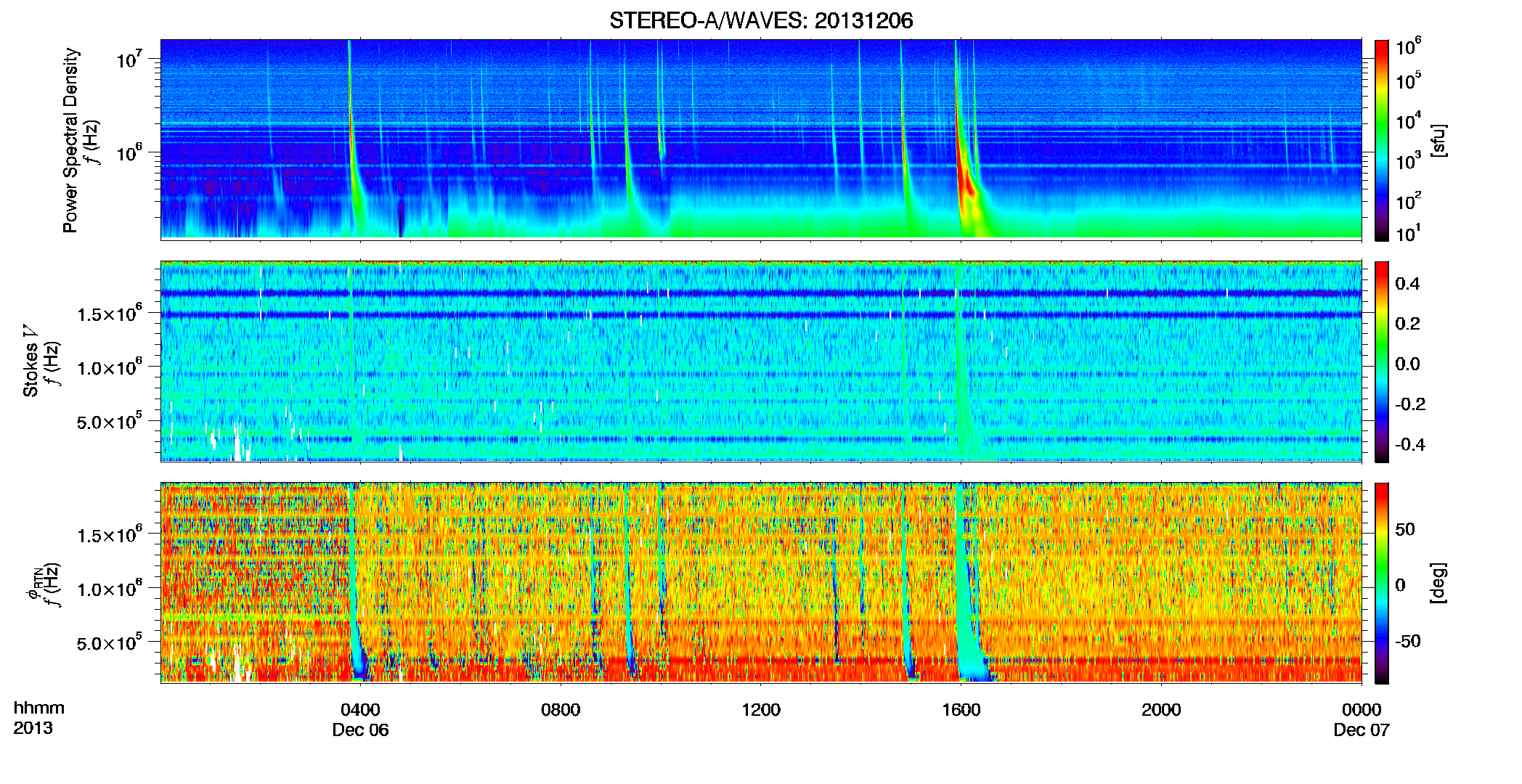Click the [sfu] colorbar unit label
The height and width of the screenshot is (784, 1522).
click(1440, 140)
